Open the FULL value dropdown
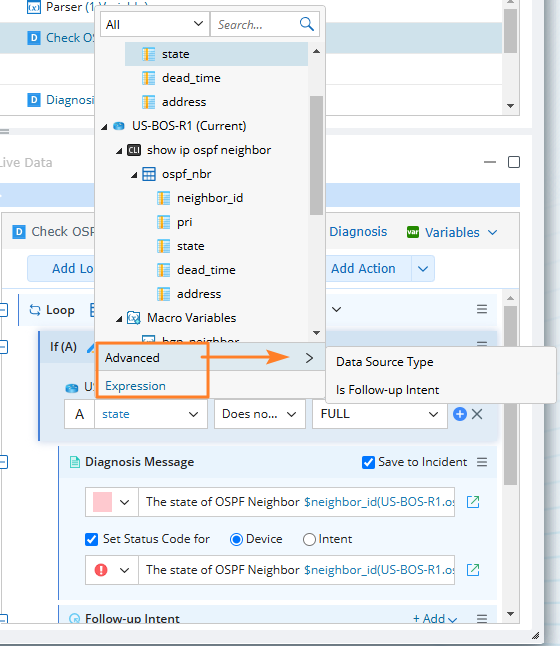 coord(380,414)
